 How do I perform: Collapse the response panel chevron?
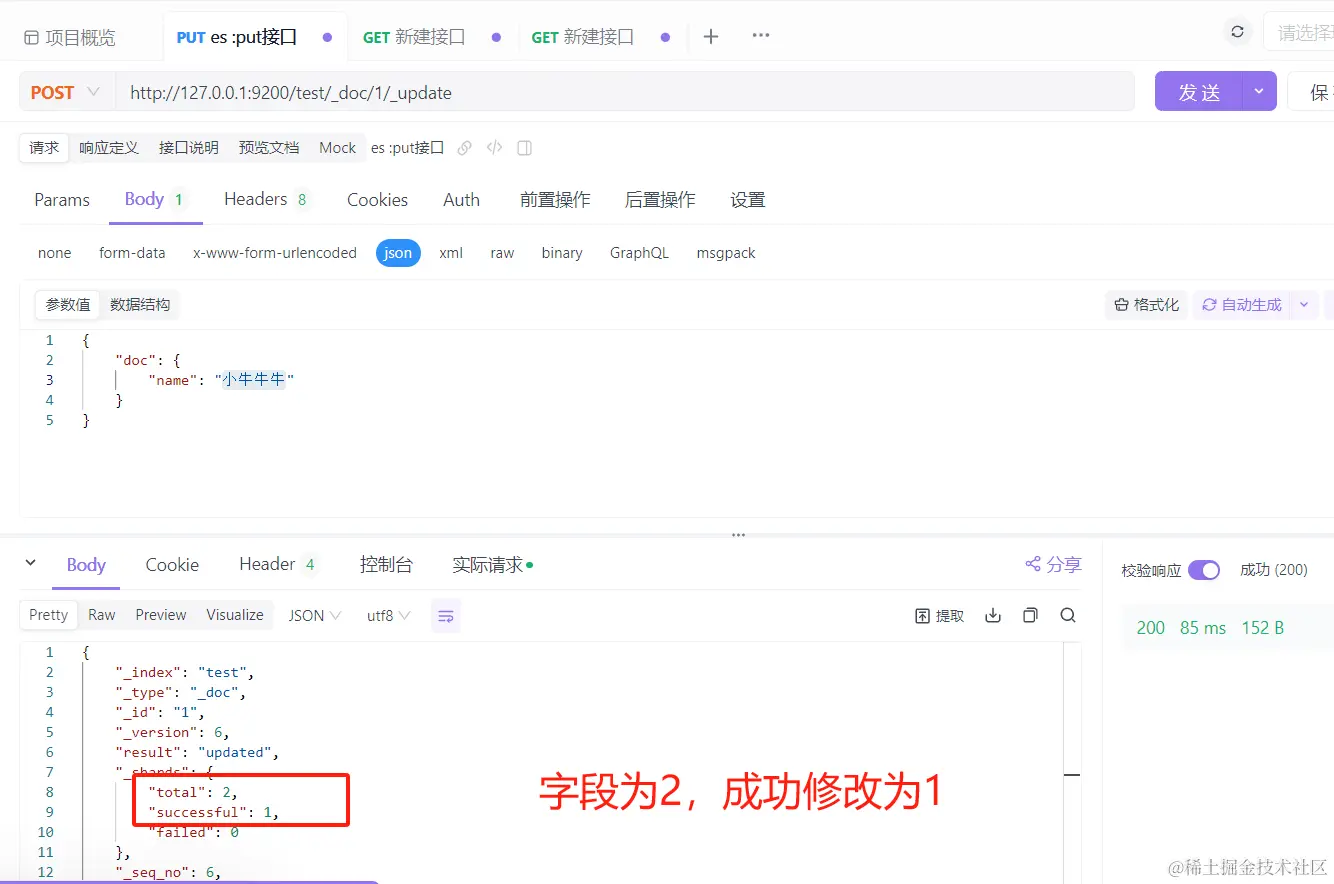pos(31,564)
